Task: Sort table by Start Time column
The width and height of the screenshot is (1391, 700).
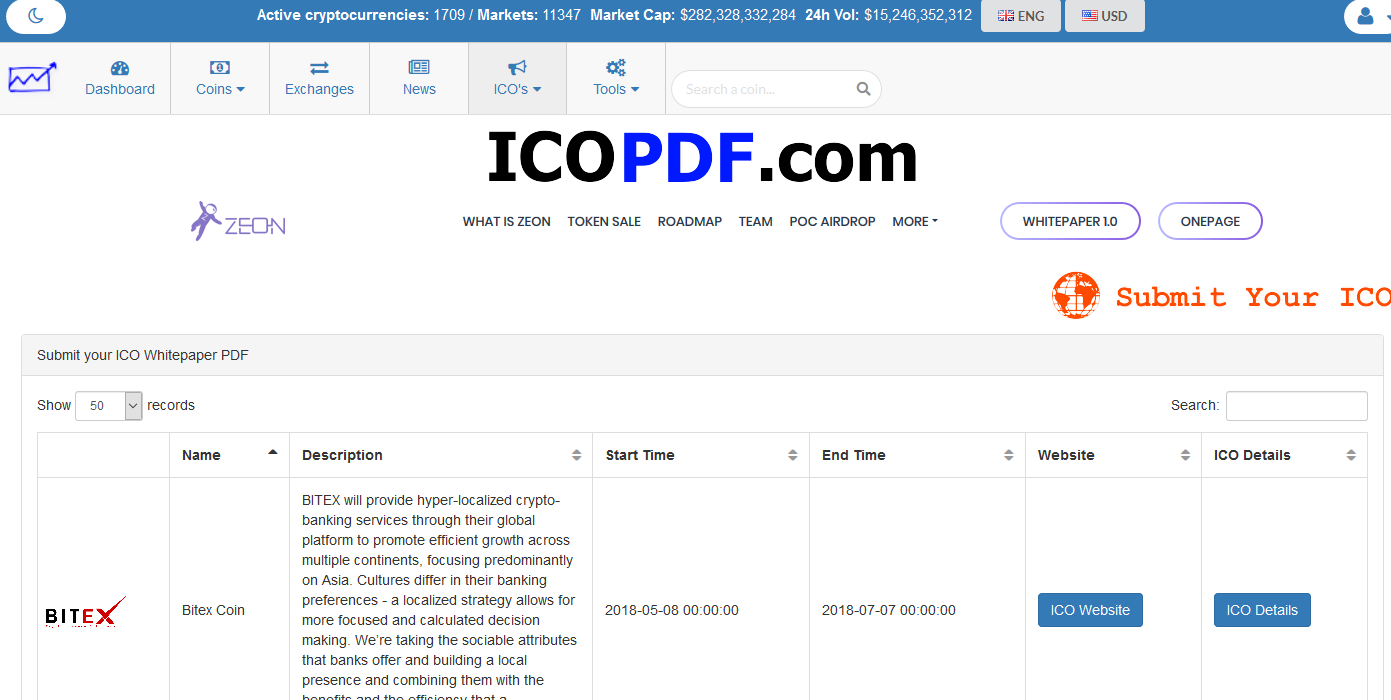Action: click(701, 455)
